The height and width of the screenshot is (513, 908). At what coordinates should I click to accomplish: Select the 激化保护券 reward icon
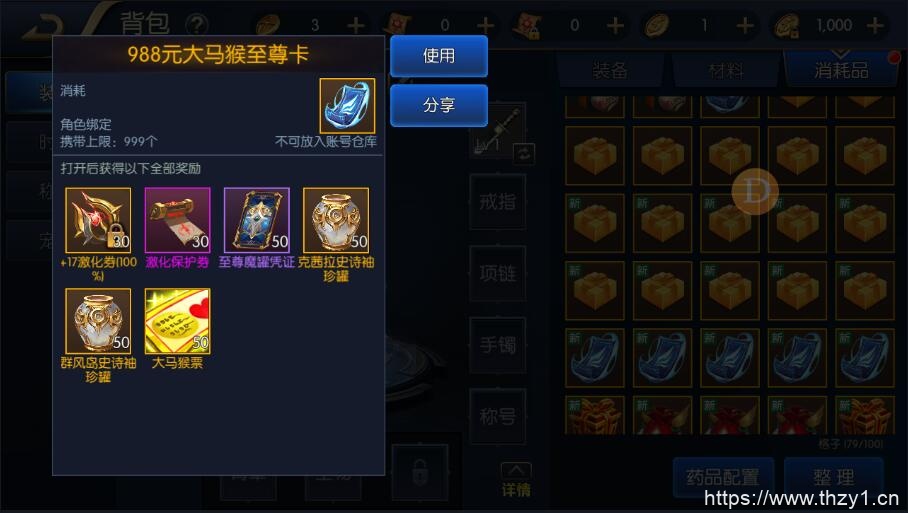pos(177,220)
